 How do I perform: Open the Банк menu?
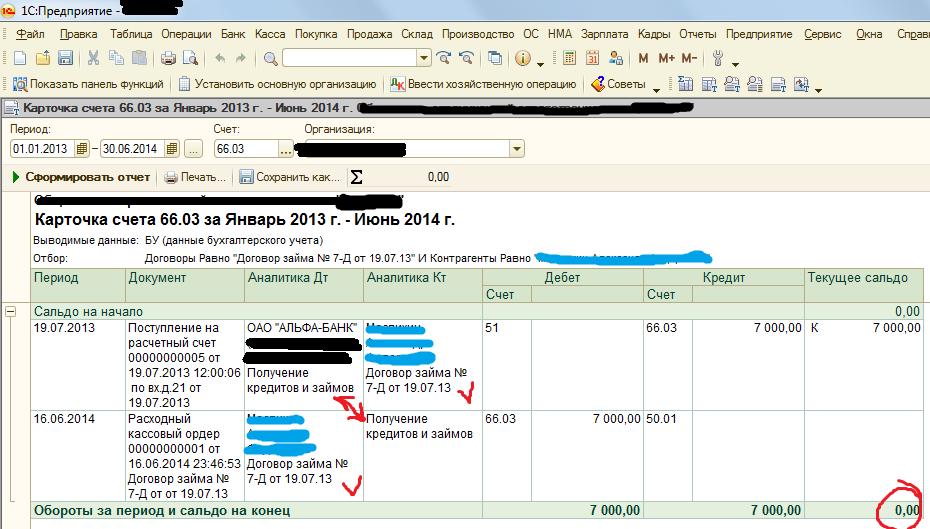point(232,34)
